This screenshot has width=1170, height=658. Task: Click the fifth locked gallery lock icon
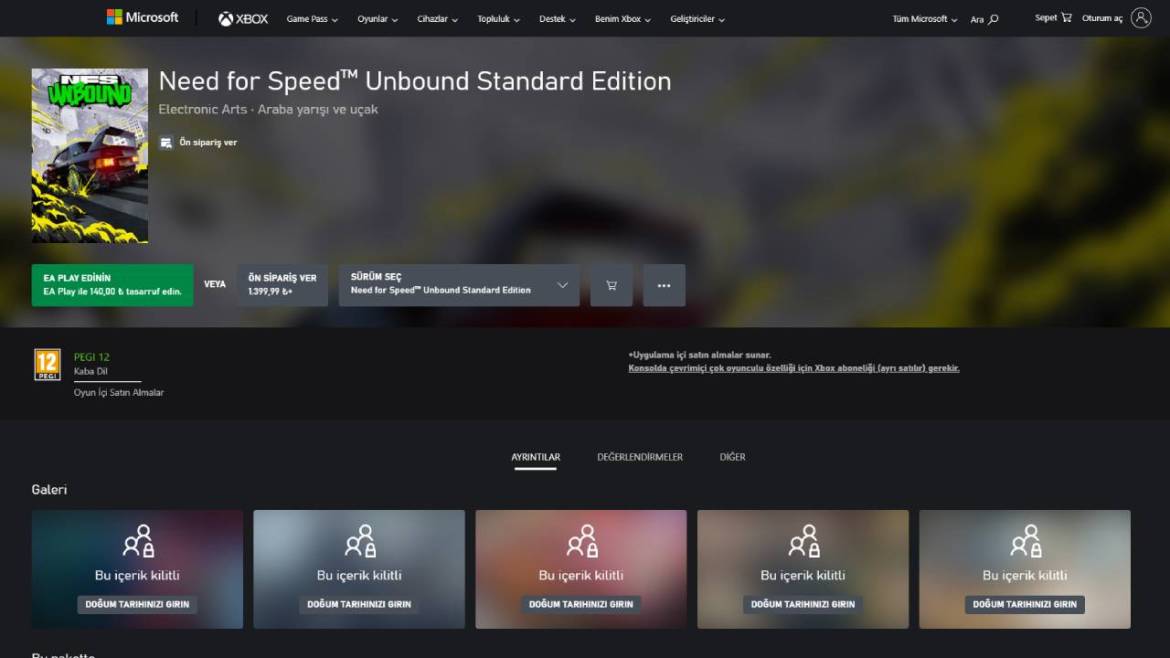click(1026, 541)
